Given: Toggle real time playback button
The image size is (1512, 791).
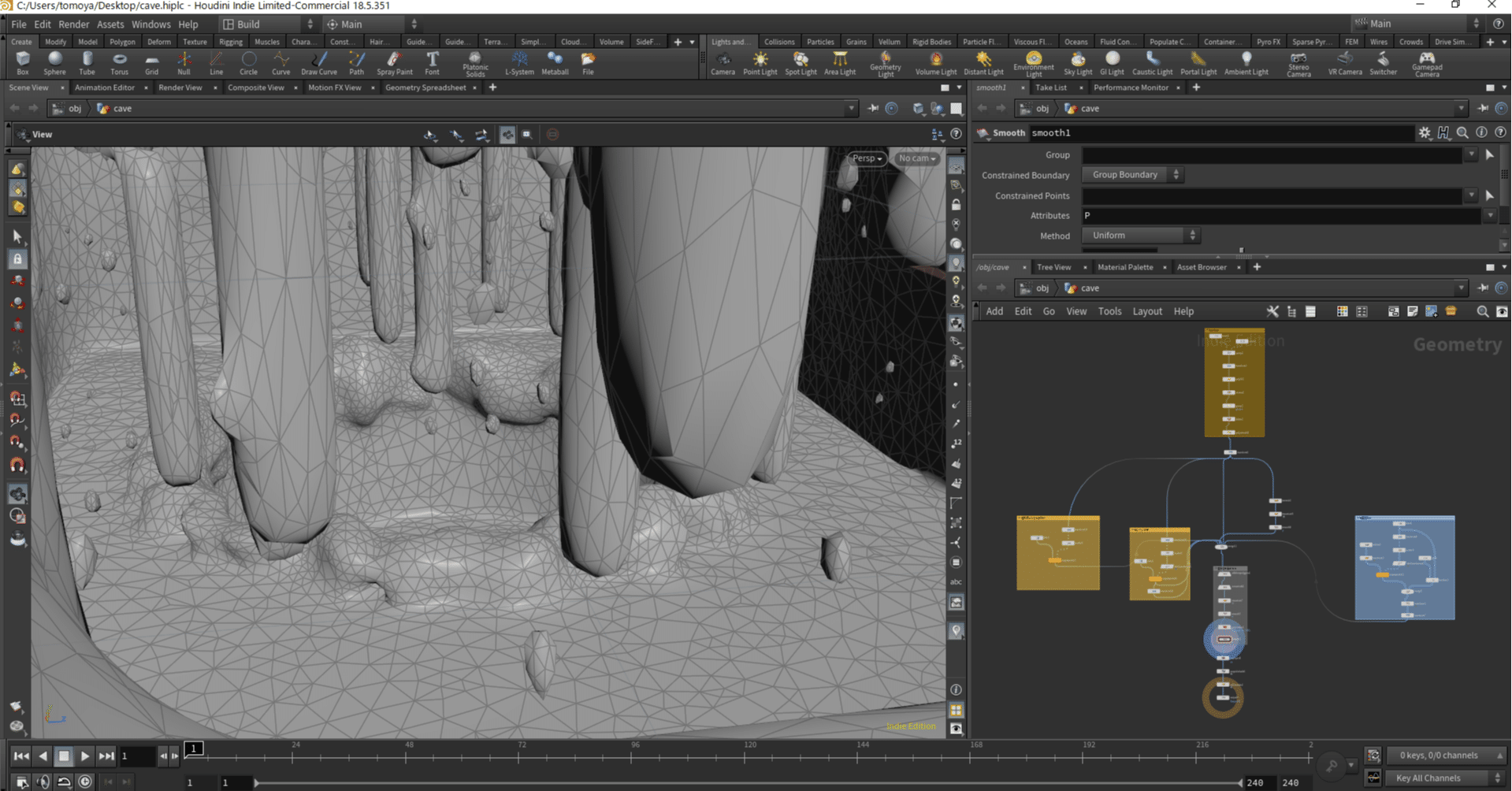Looking at the screenshot, I should click(85, 782).
